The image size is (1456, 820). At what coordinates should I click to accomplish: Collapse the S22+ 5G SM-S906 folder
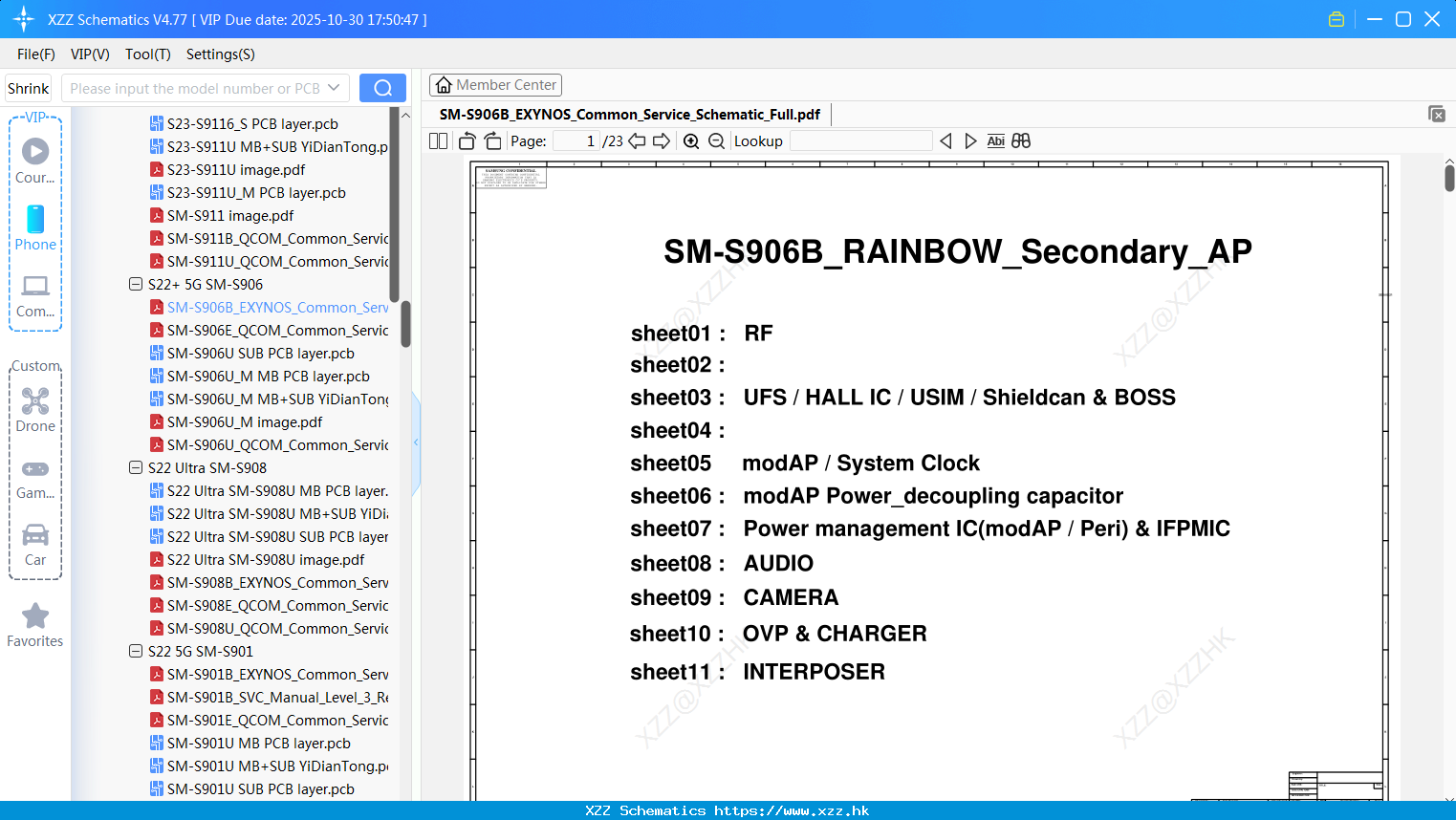[x=136, y=284]
